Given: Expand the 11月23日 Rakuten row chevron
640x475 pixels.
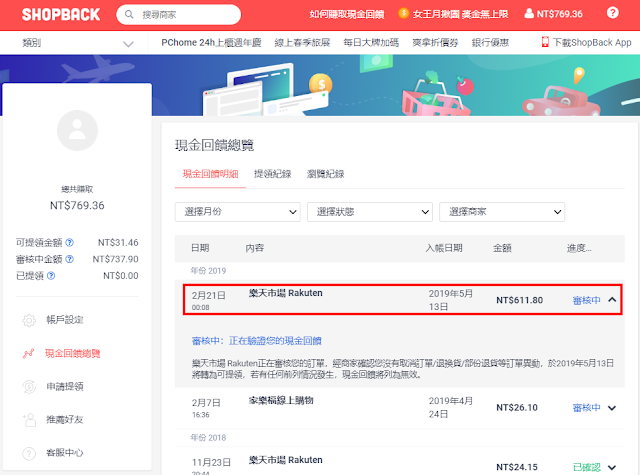Looking at the screenshot, I should coord(612,467).
